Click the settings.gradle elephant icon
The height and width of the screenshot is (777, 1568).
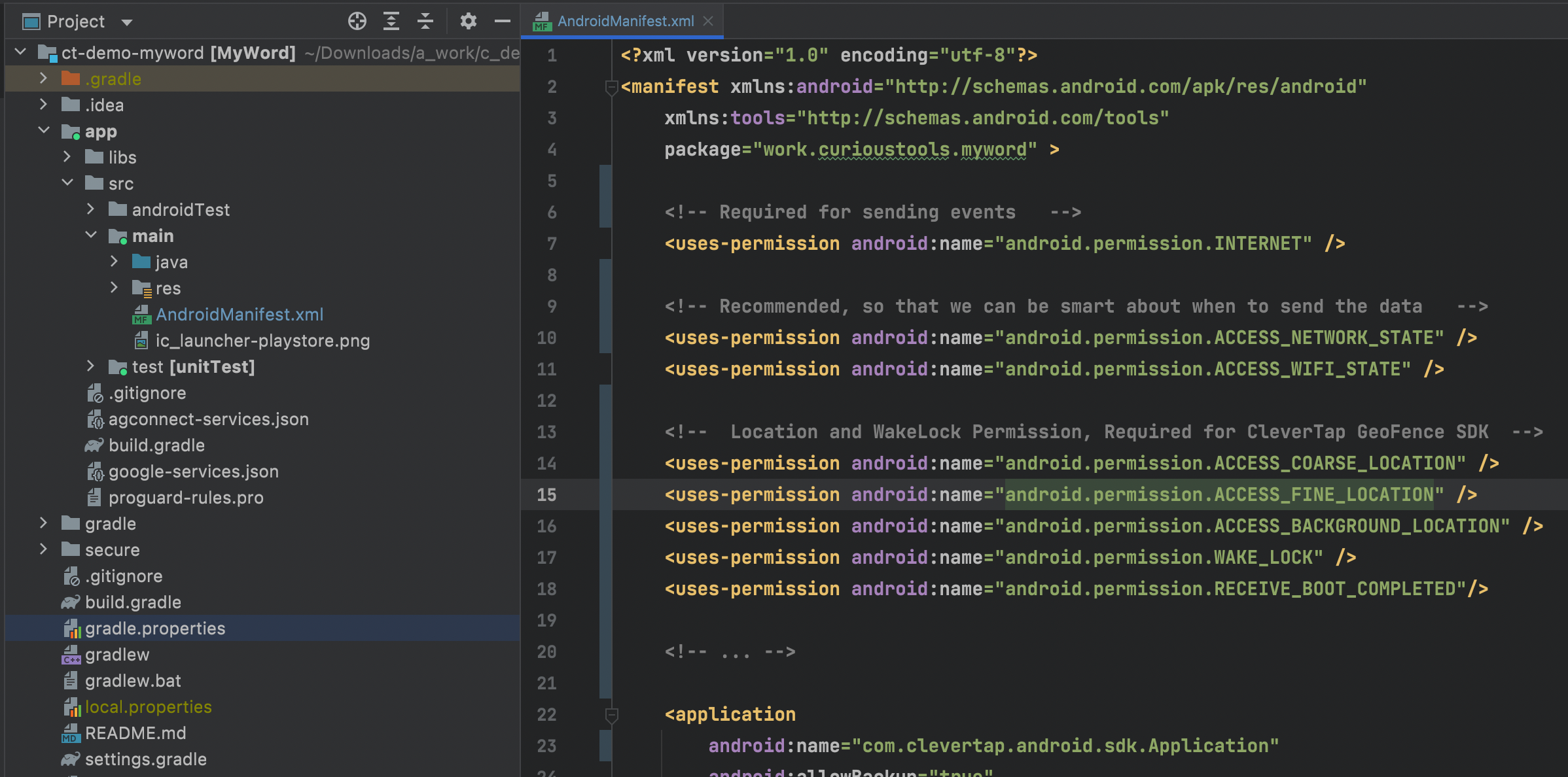point(71,759)
